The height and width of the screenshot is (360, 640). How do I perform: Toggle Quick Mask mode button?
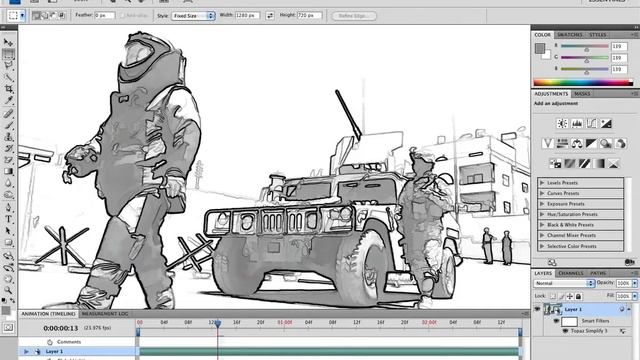click(8, 327)
